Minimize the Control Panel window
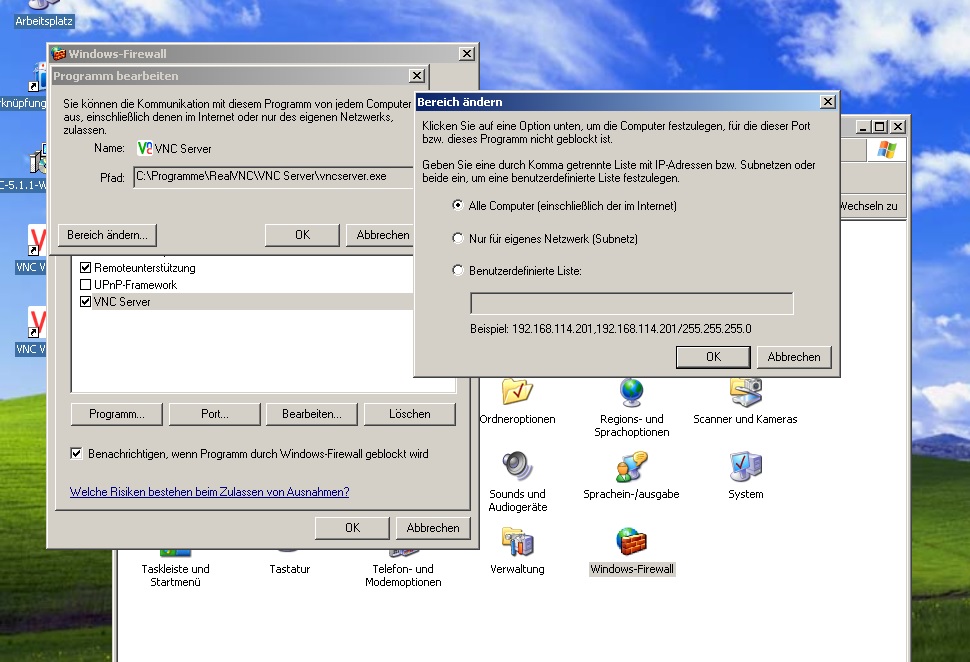The image size is (970, 662). (863, 127)
